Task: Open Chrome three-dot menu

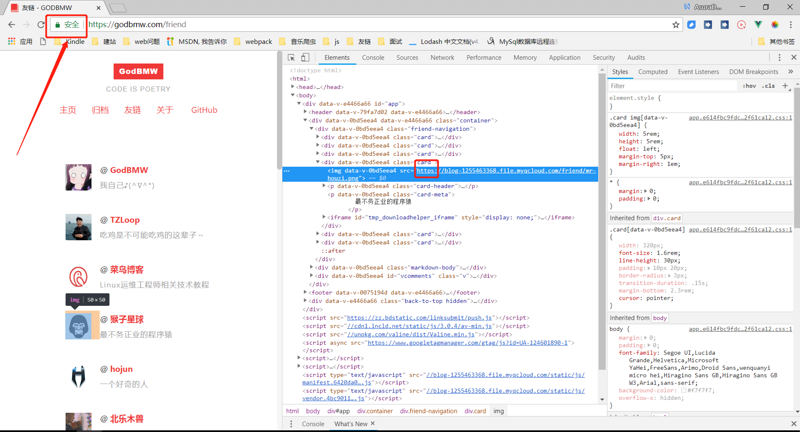Action: (x=791, y=24)
